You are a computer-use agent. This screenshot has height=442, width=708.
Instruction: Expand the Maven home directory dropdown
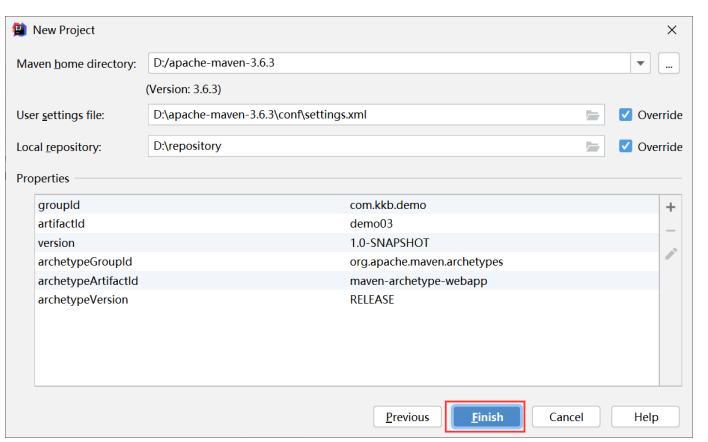coord(640,63)
